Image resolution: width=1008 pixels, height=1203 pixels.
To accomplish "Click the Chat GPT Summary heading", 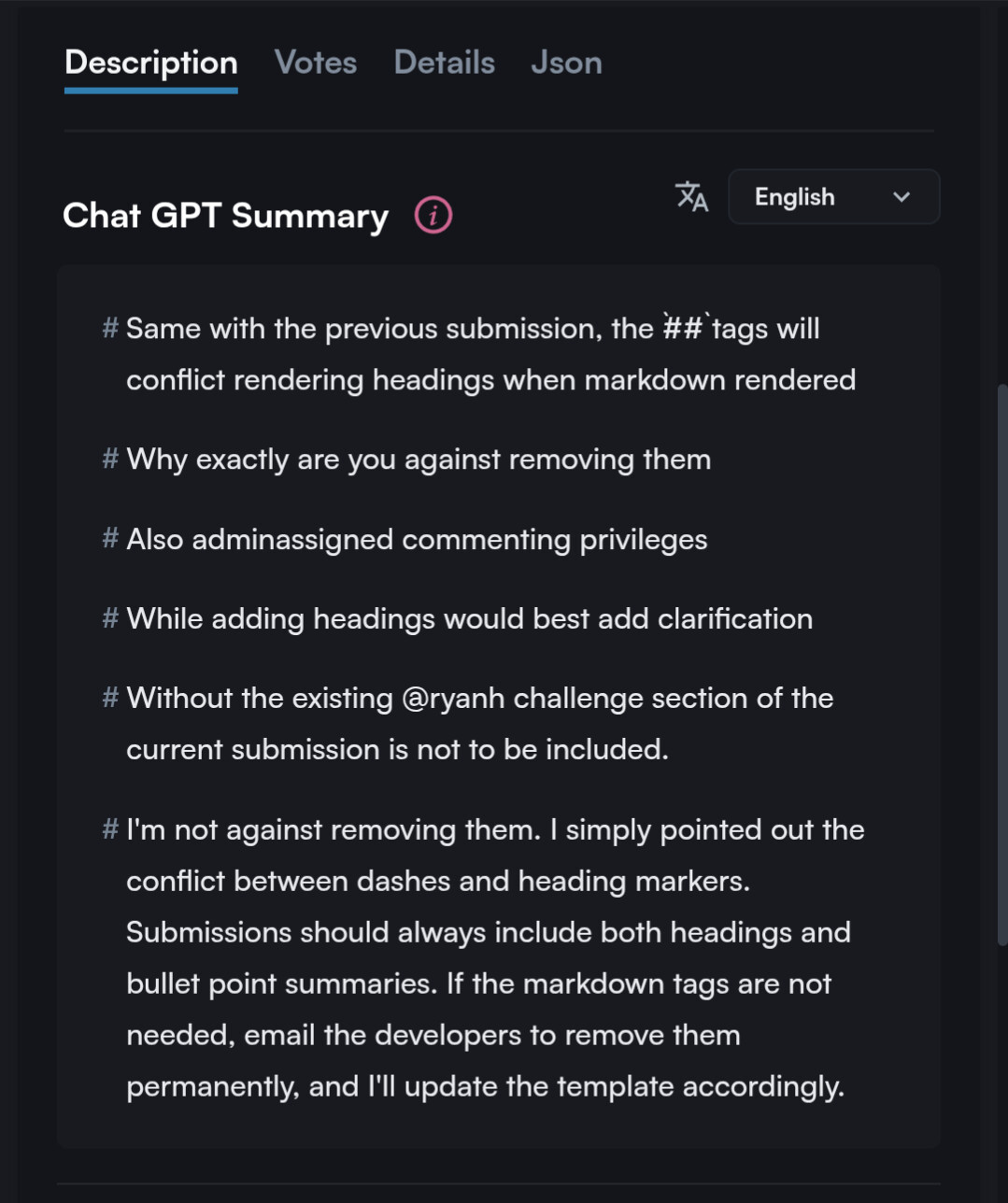I will point(225,216).
